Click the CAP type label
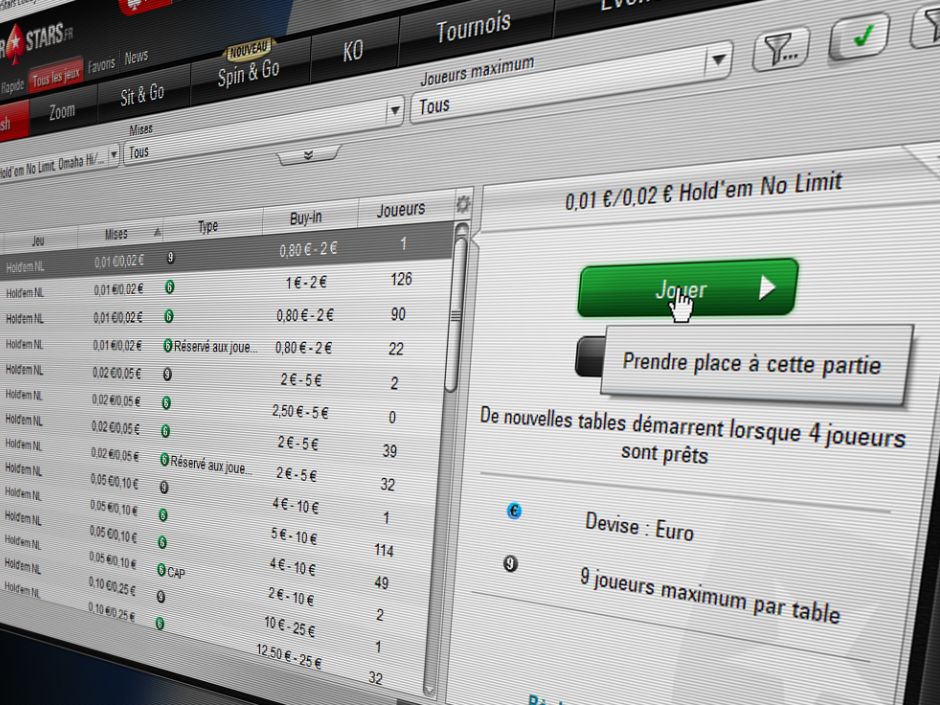 click(x=176, y=573)
